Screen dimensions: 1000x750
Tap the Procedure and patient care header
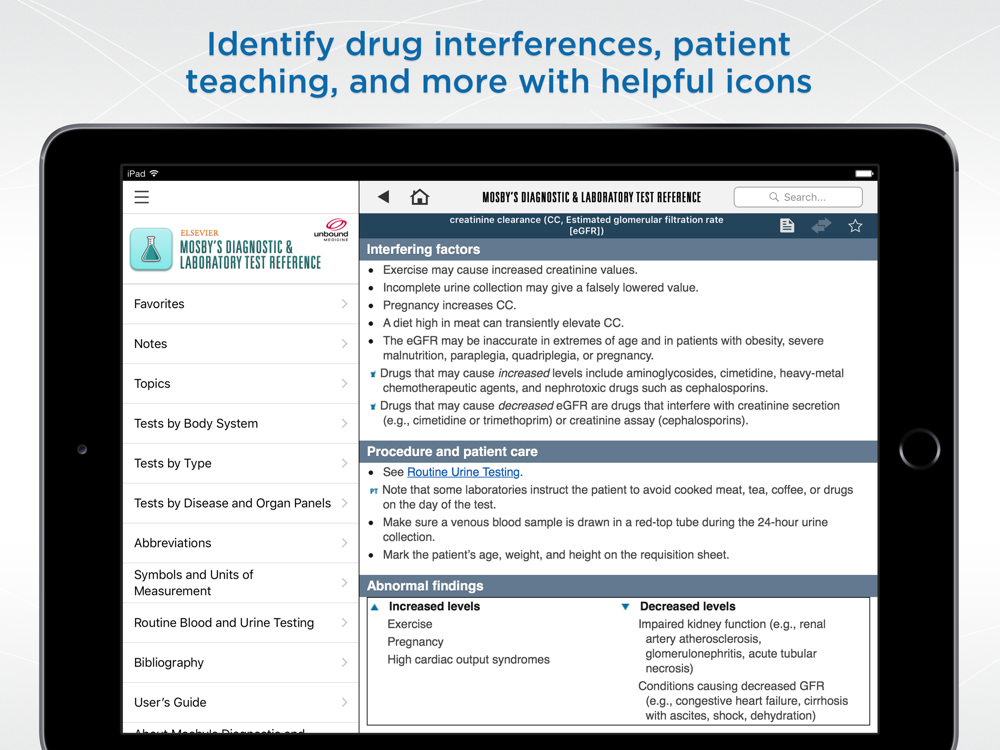point(618,452)
